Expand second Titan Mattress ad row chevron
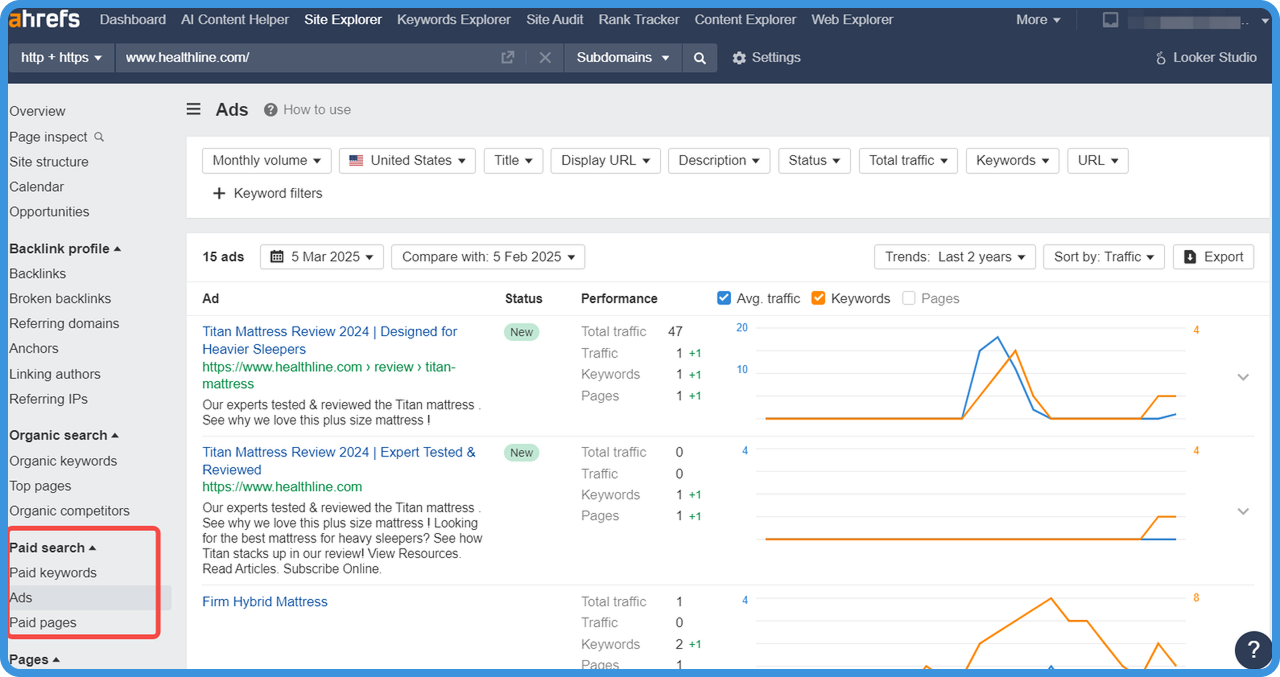1280x677 pixels. tap(1243, 511)
